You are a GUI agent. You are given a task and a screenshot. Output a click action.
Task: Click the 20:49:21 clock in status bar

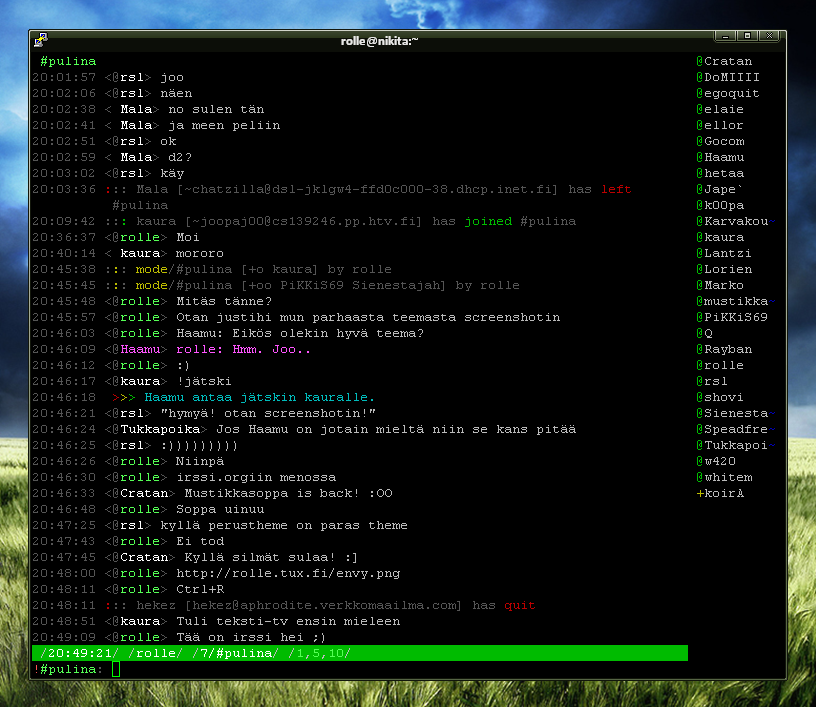pos(80,653)
